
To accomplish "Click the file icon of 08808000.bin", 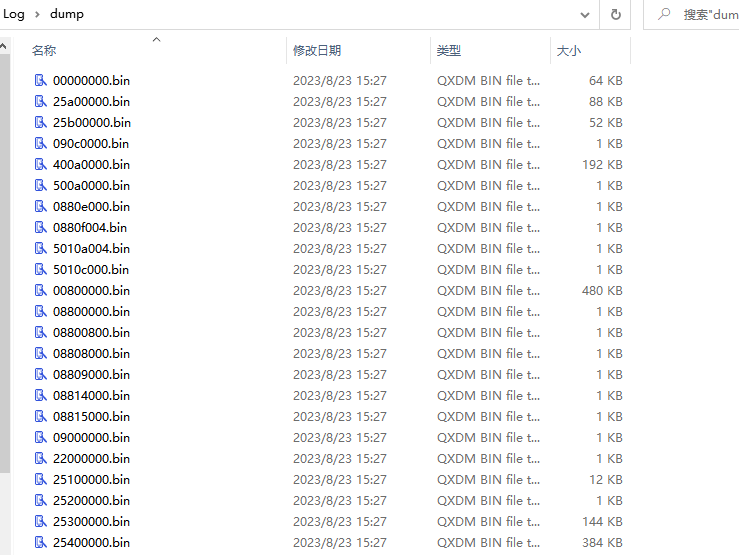I will [41, 354].
